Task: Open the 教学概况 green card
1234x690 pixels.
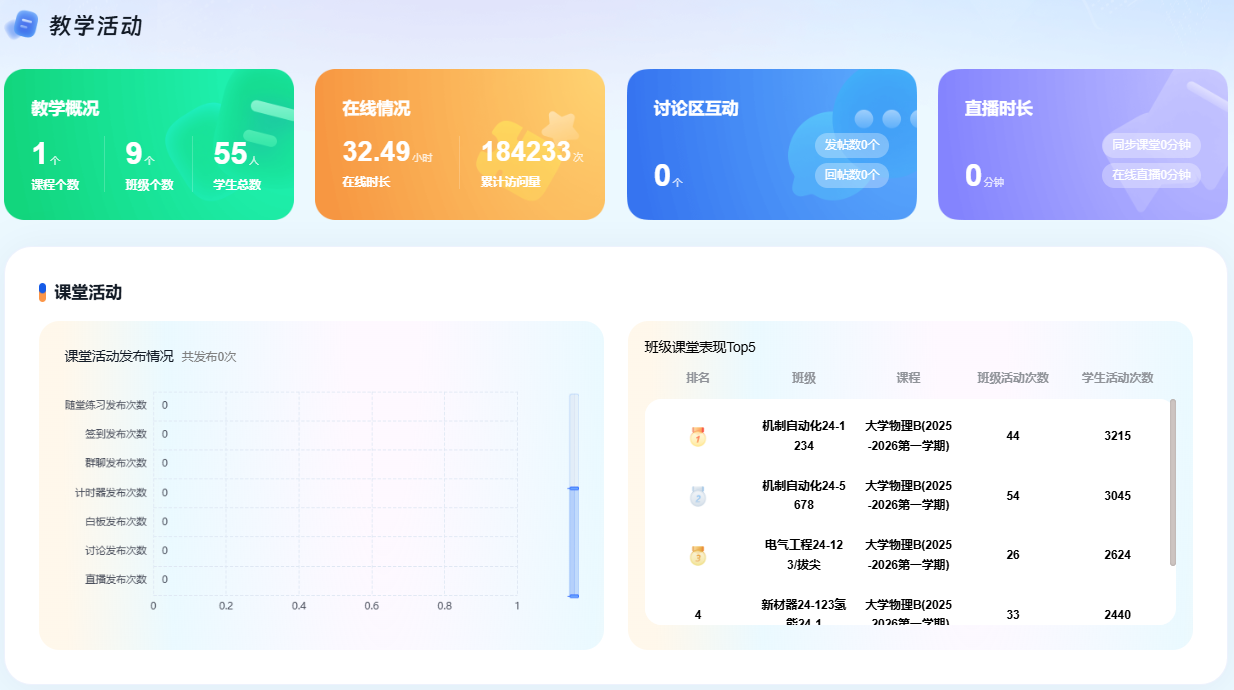Action: pos(149,144)
